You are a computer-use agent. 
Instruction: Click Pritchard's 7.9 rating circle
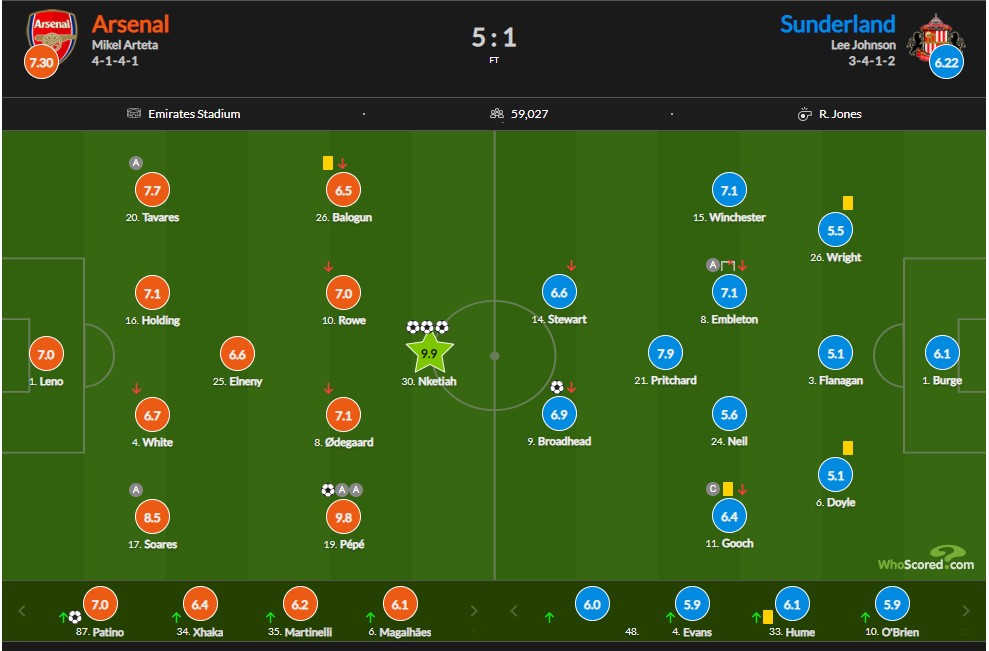665,353
